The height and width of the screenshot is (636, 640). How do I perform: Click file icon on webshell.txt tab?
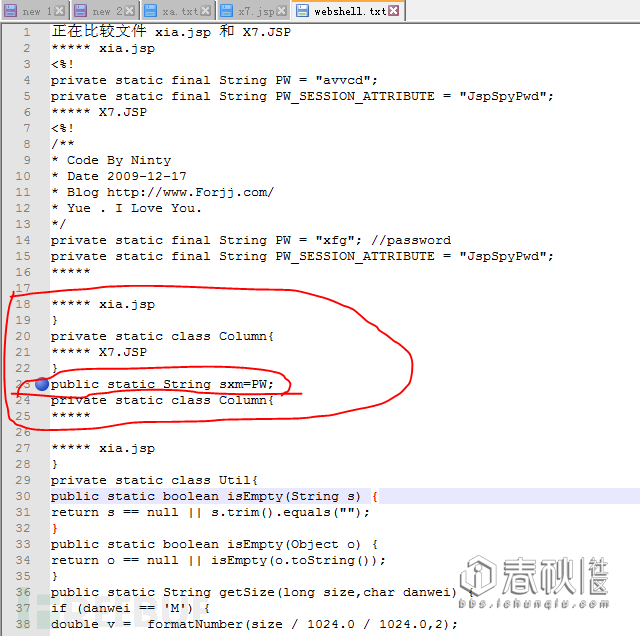(x=302, y=10)
